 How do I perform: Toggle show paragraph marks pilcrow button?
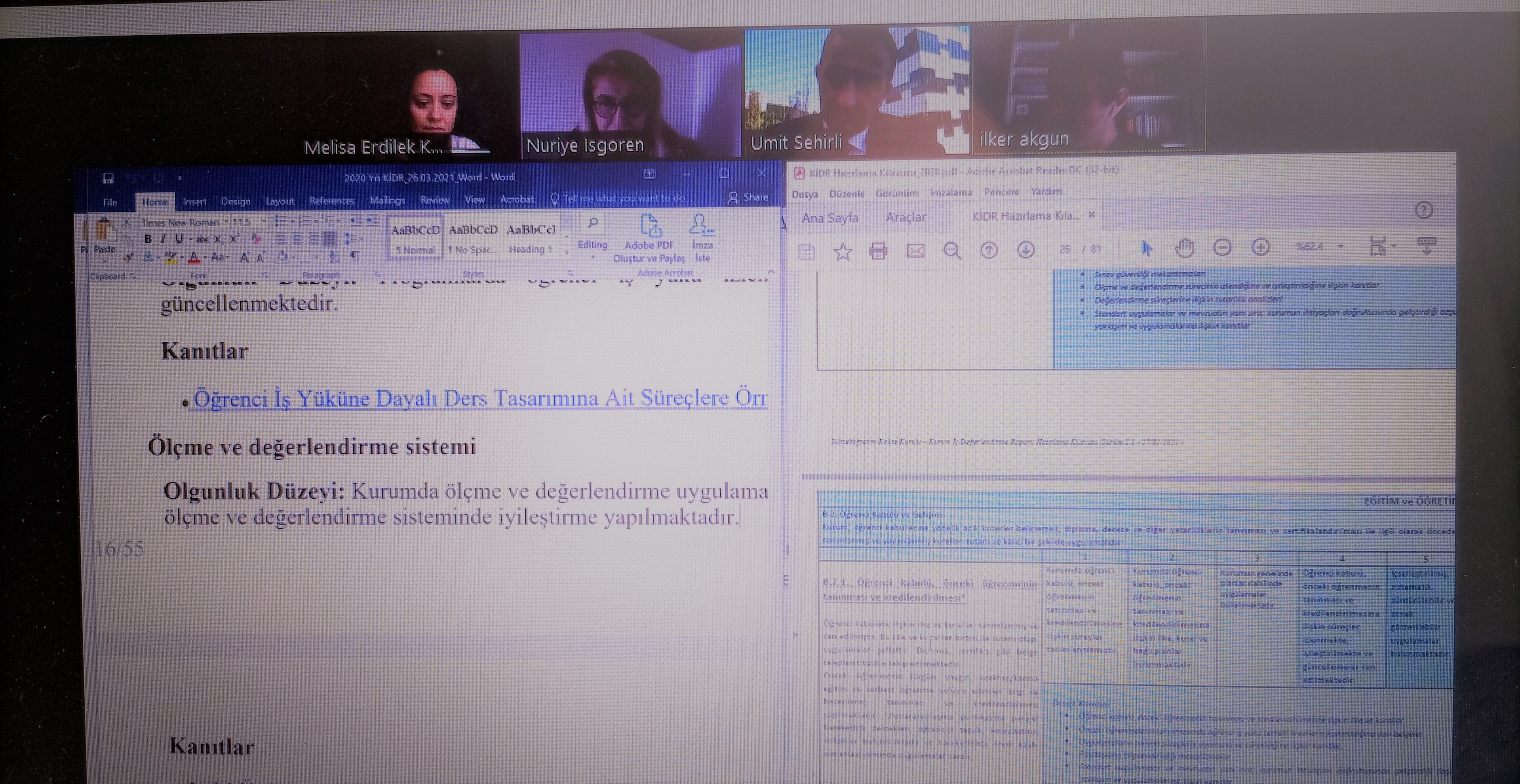click(355, 256)
